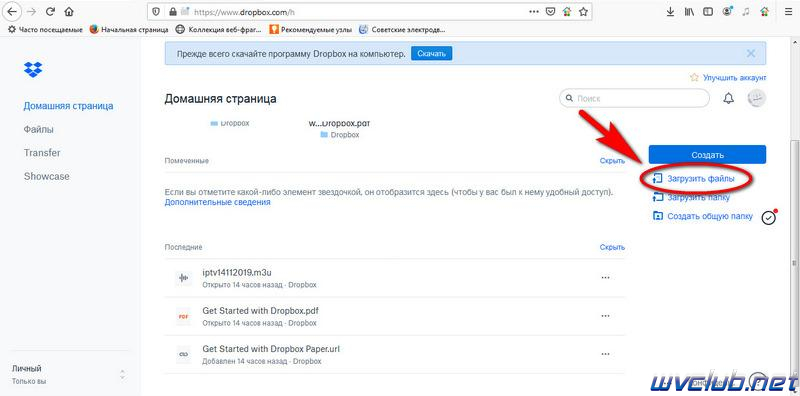The height and width of the screenshot is (396, 800).
Task: Hide the Помеченные section via Скрыть
Action: point(612,161)
